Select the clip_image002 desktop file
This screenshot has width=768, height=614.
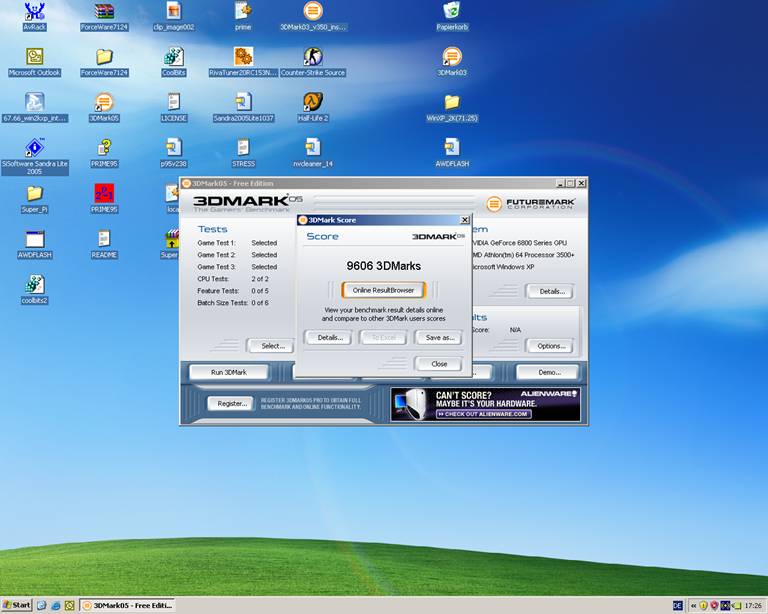pyautogui.click(x=174, y=16)
